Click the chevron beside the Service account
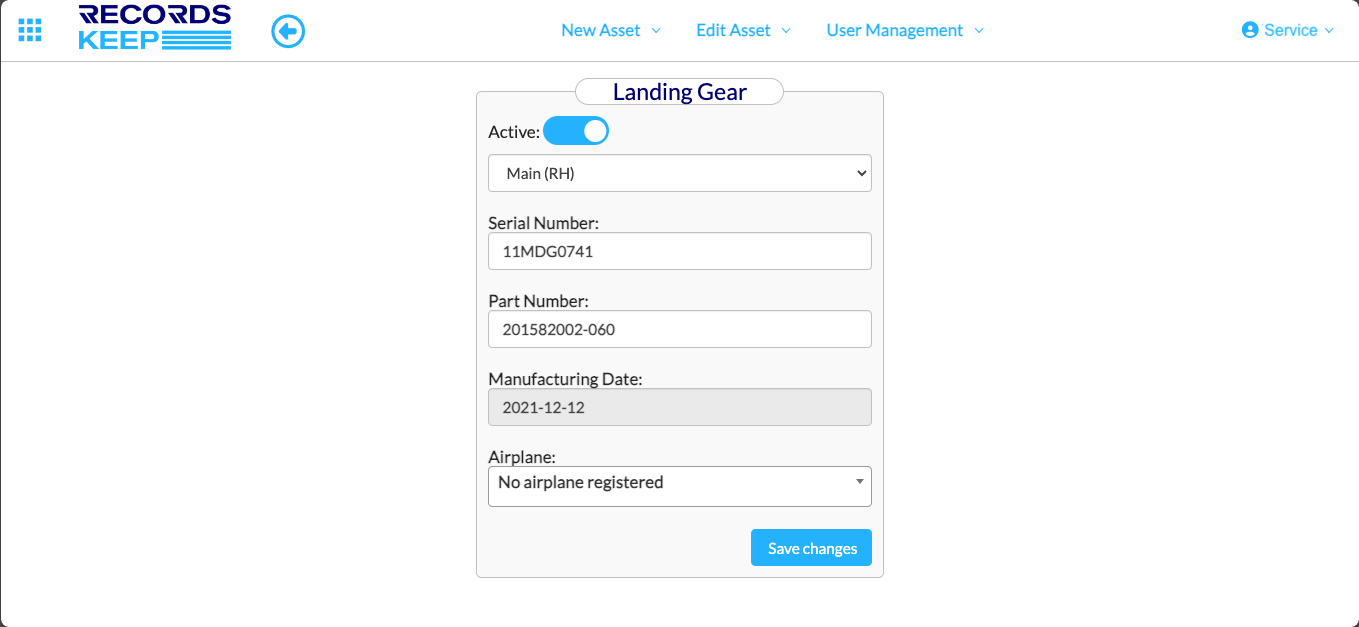 (1329, 31)
